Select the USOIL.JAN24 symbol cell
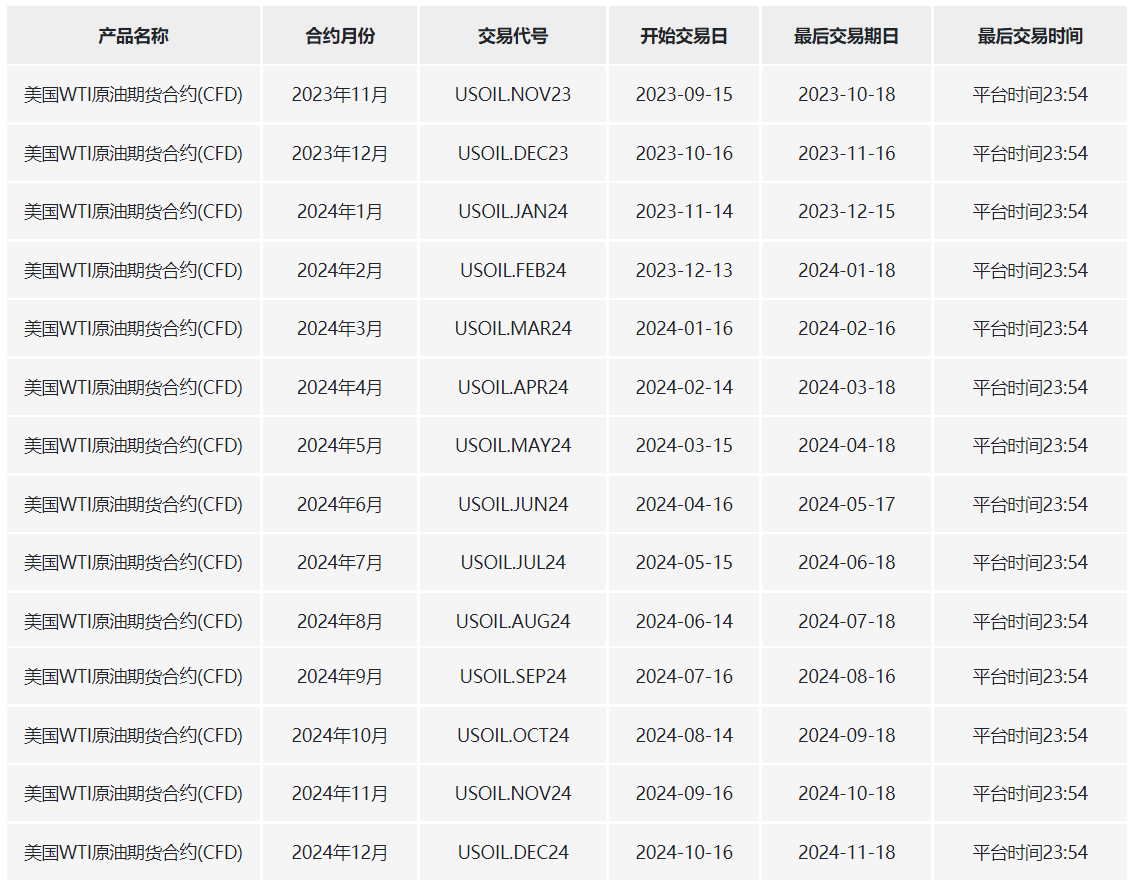 [x=513, y=212]
